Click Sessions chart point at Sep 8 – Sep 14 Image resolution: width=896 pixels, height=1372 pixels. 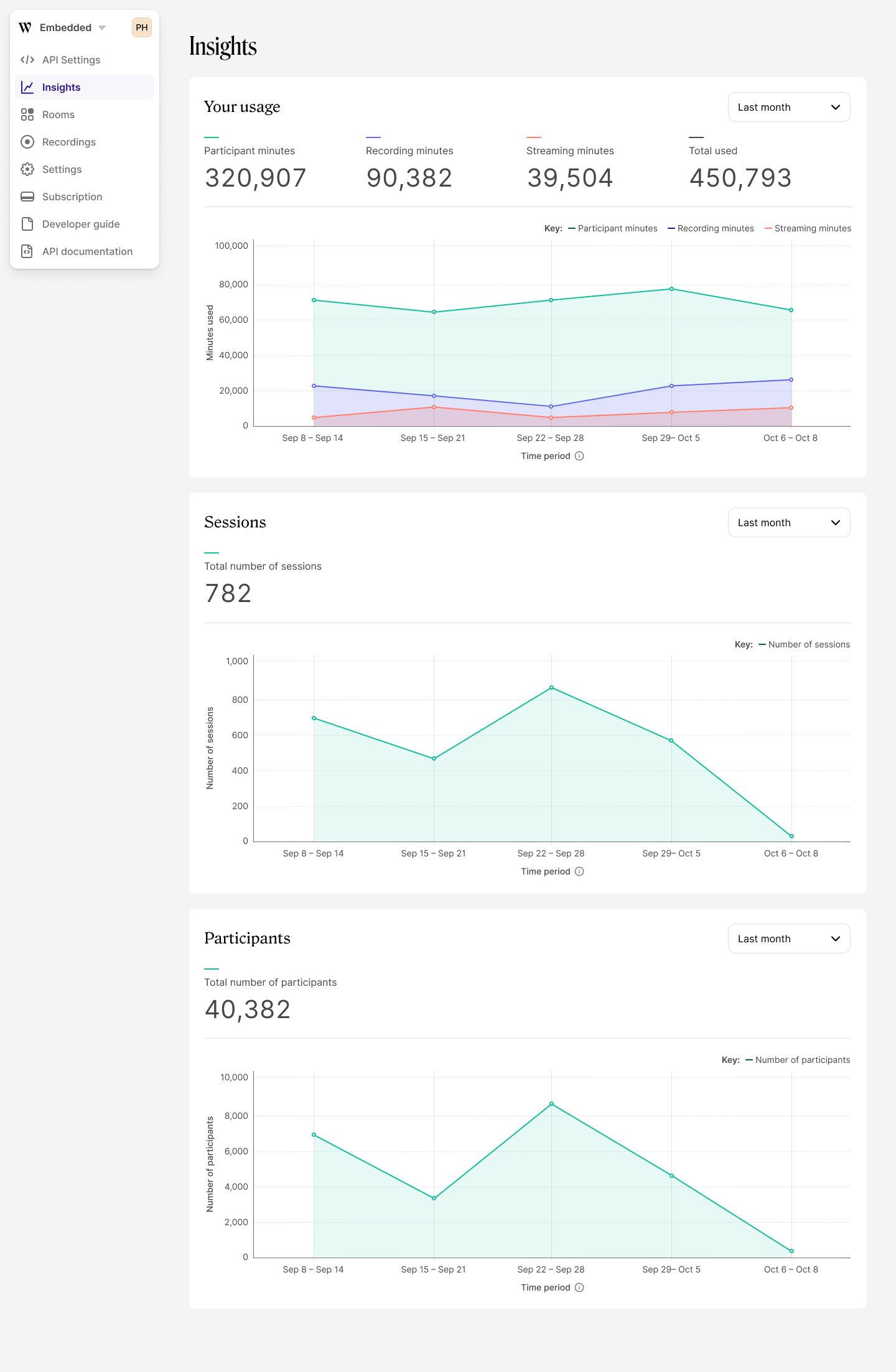point(314,718)
